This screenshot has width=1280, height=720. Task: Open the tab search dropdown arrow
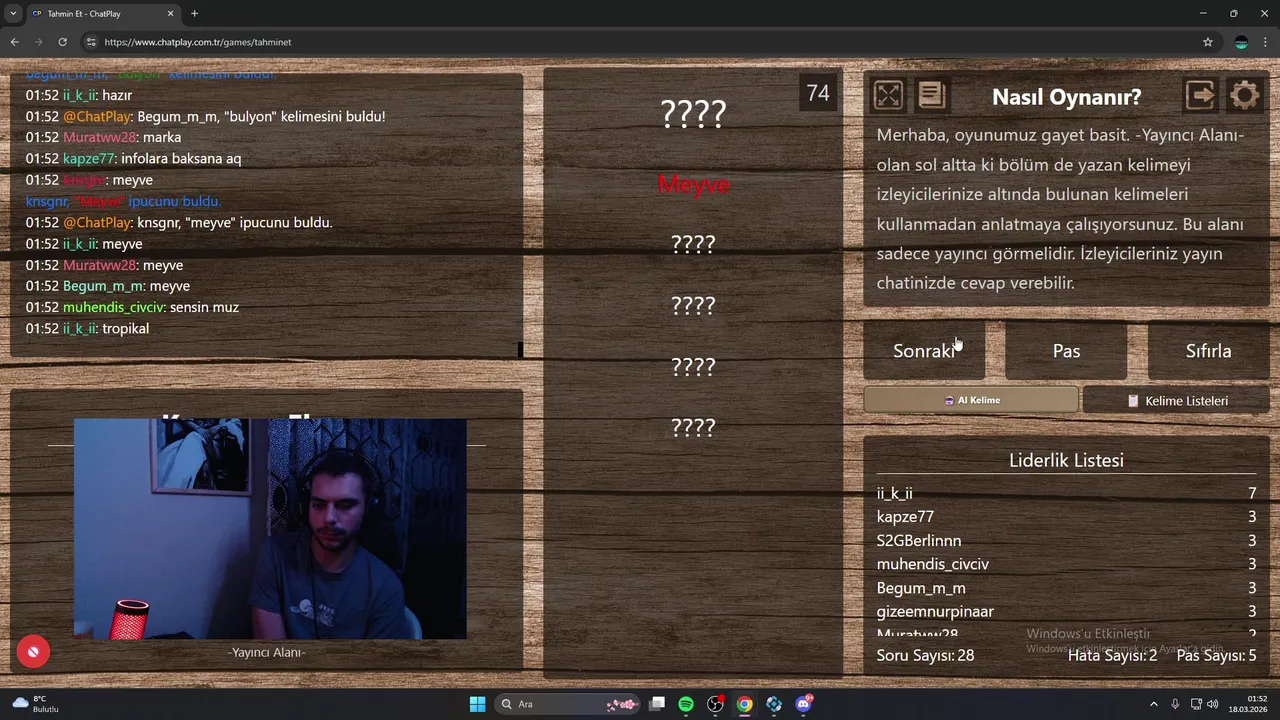(x=13, y=13)
